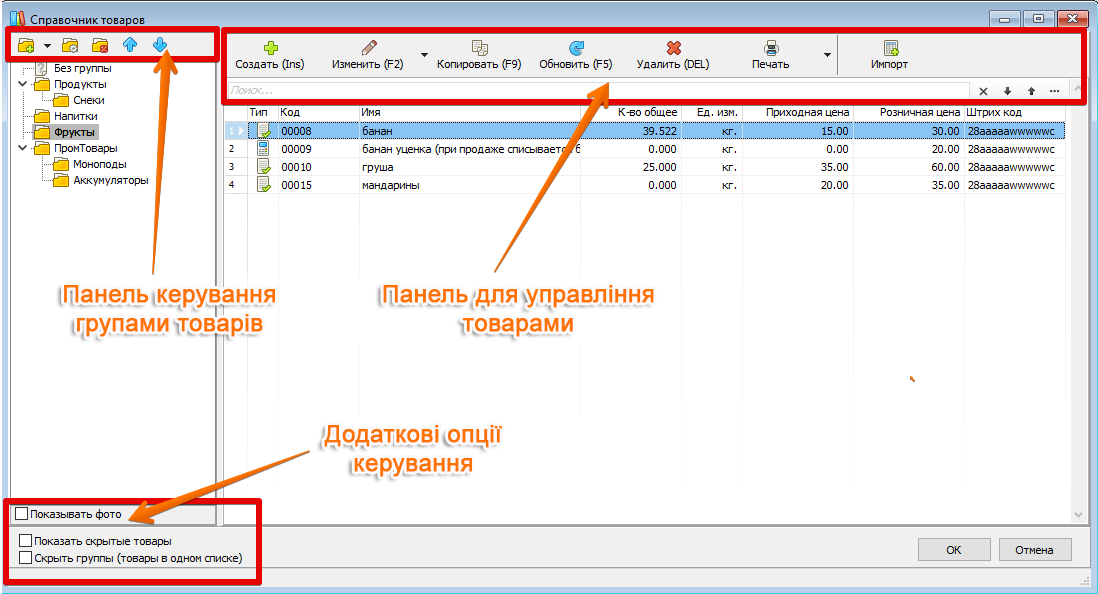Toggle Скрыть группы (товары в одном списке) checkbox
The image size is (1098, 594).
coord(26,558)
